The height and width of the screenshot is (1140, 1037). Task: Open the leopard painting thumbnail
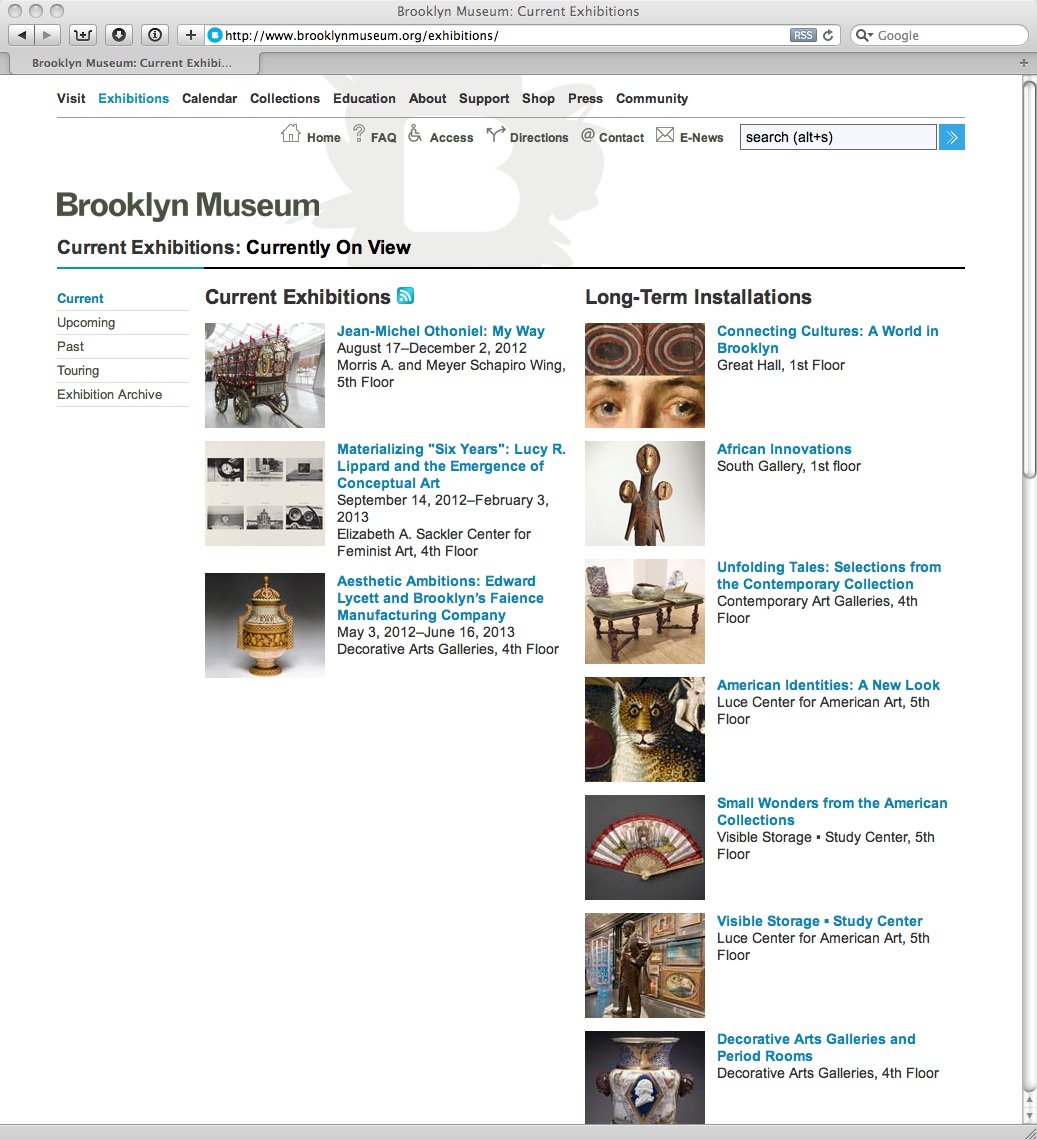(645, 729)
